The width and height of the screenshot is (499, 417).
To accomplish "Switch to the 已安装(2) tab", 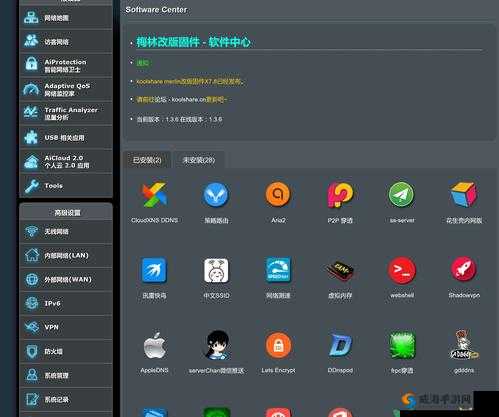I will click(x=147, y=160).
